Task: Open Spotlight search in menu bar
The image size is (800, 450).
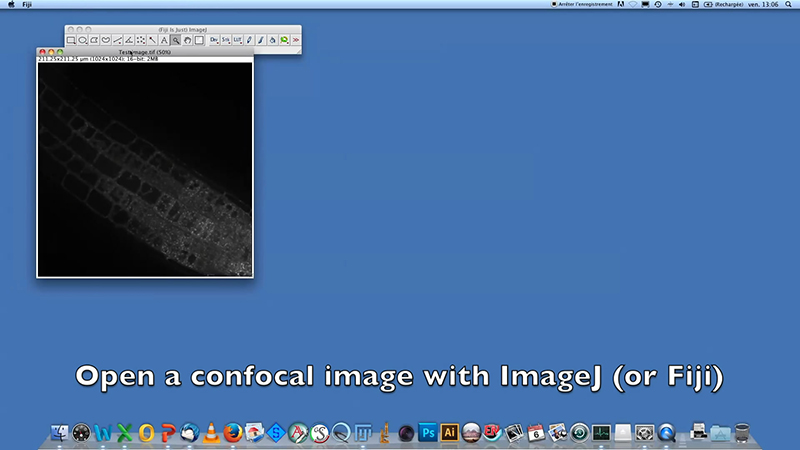Action: tap(788, 5)
